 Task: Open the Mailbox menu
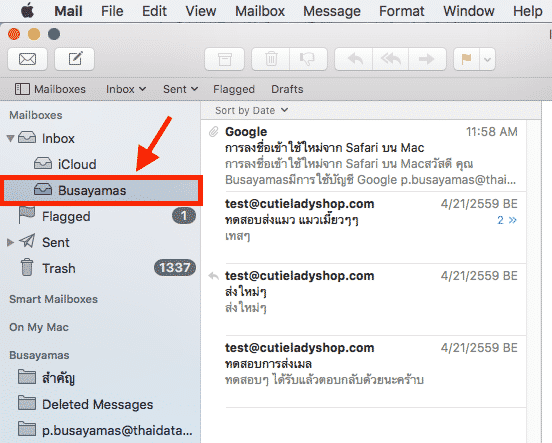click(x=260, y=11)
